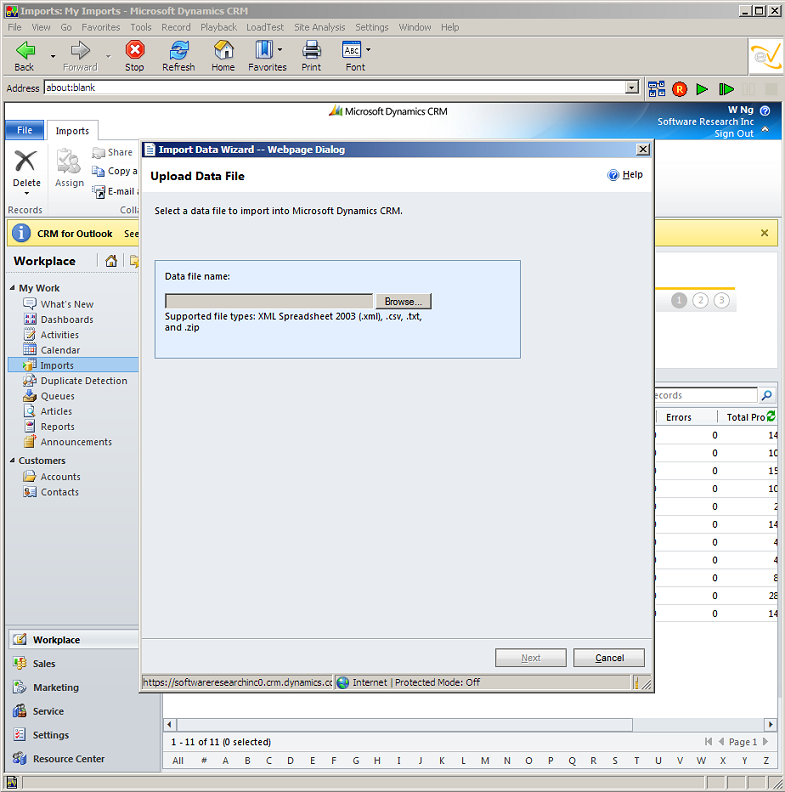Open Accounts under Customers

click(x=61, y=476)
